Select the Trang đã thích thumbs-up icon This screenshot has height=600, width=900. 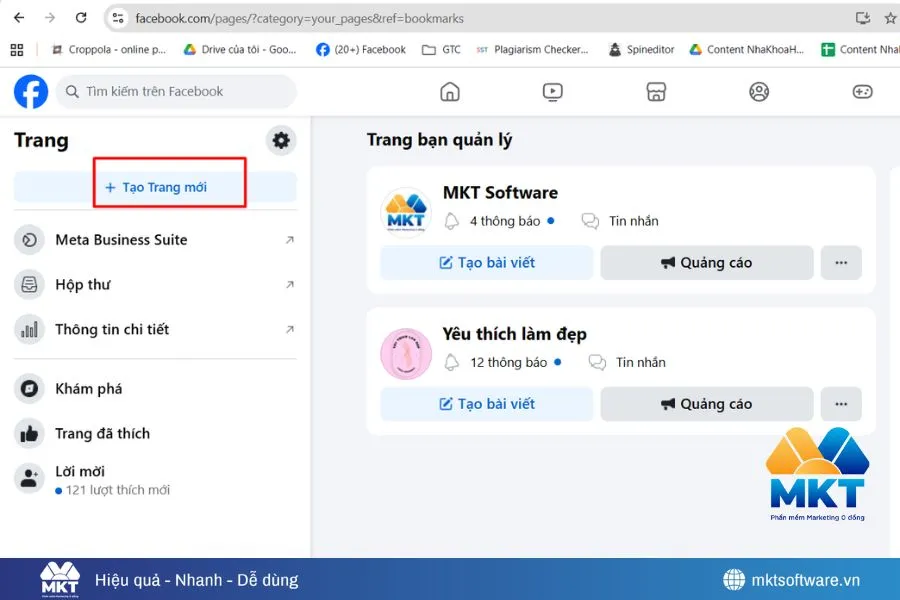click(x=27, y=433)
